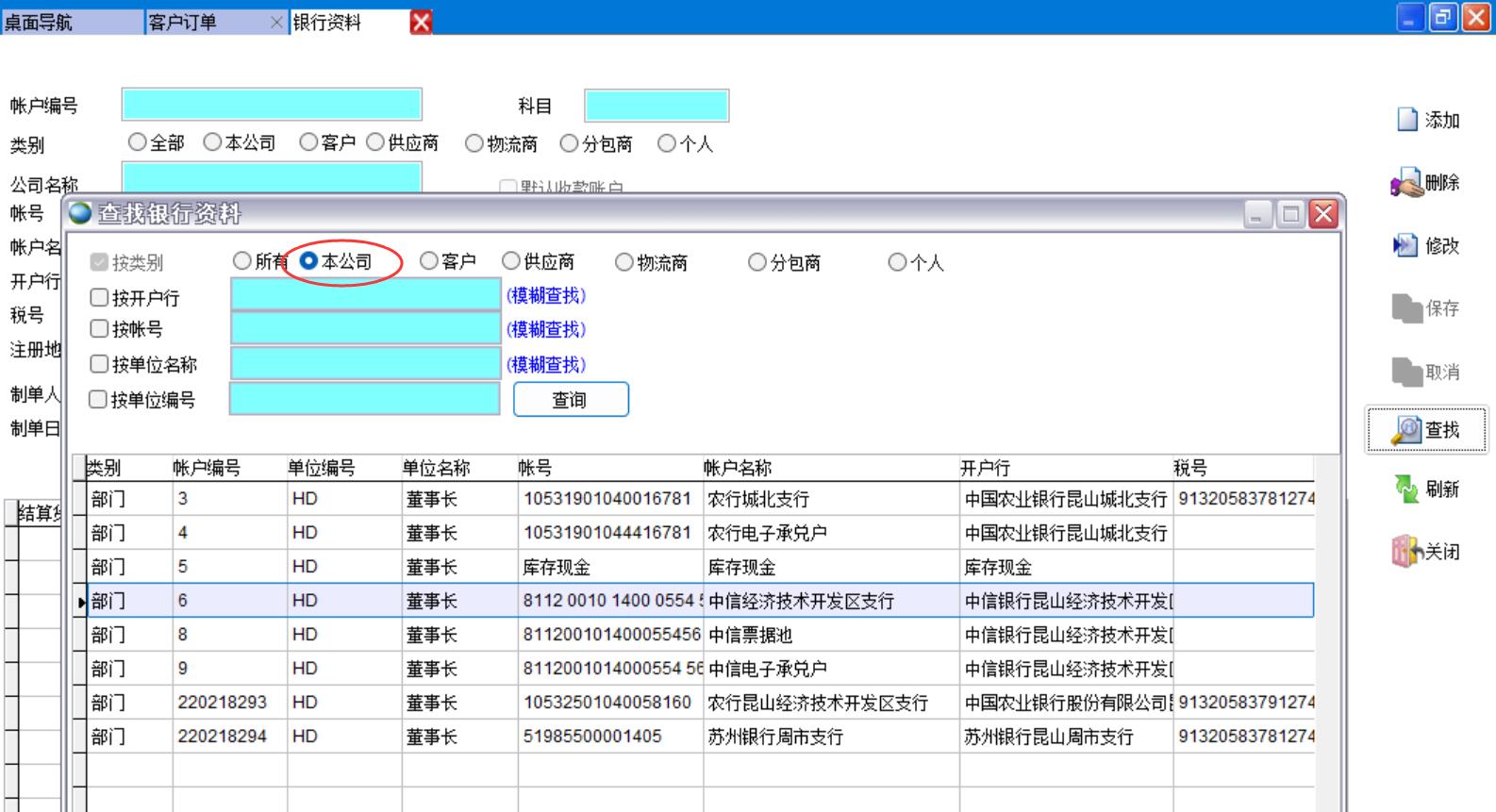Check the 按单位名称 filter checkbox

tap(100, 364)
